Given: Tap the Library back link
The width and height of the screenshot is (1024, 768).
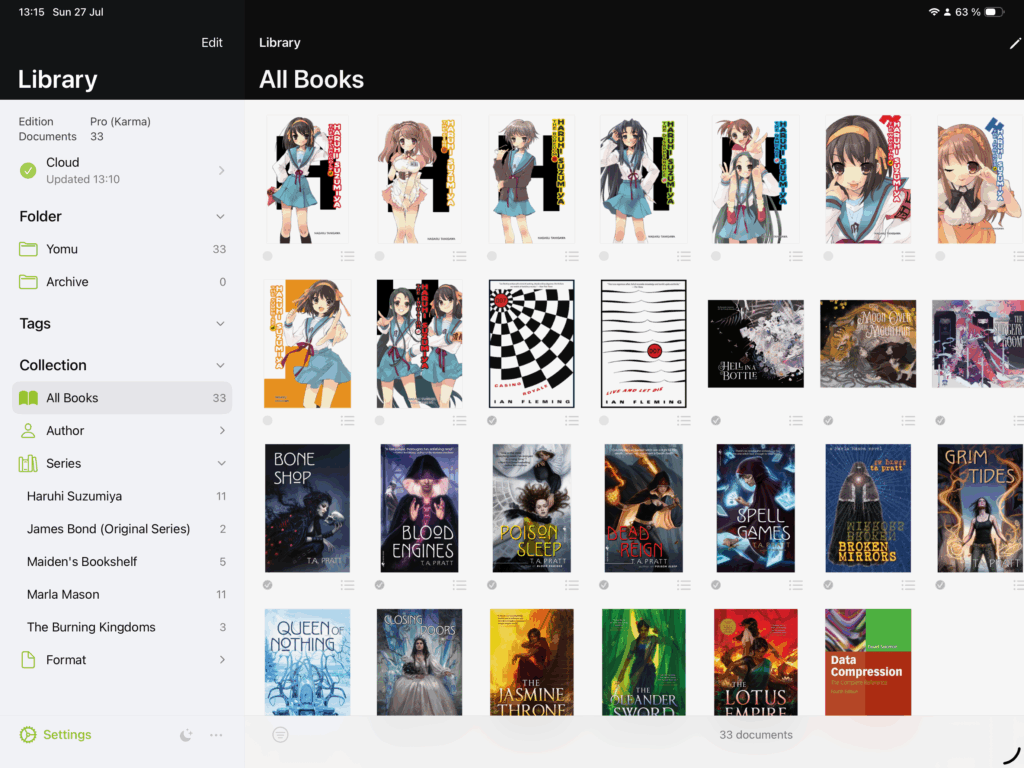Looking at the screenshot, I should pos(280,42).
